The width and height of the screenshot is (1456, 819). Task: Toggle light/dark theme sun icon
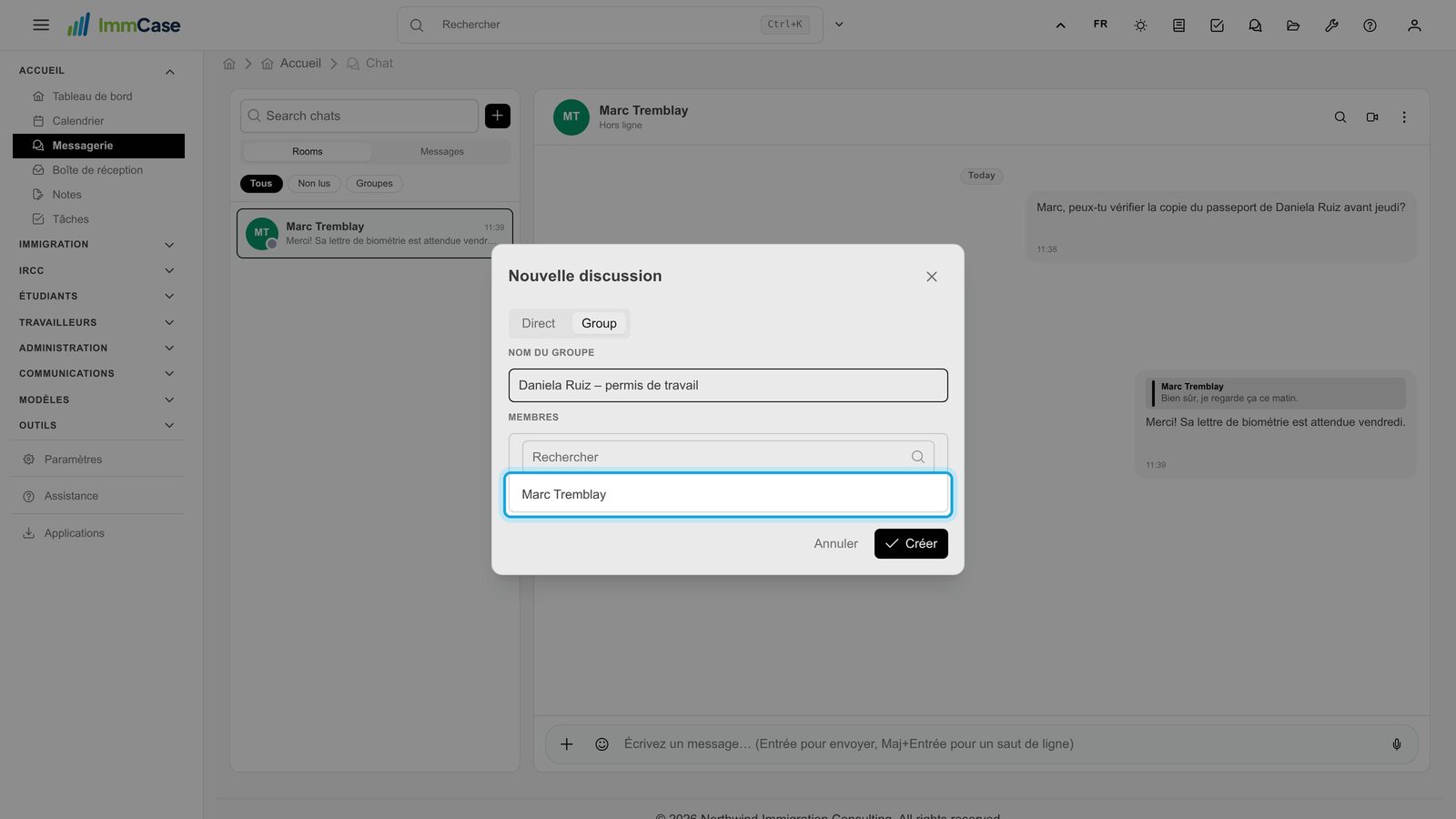[x=1140, y=25]
